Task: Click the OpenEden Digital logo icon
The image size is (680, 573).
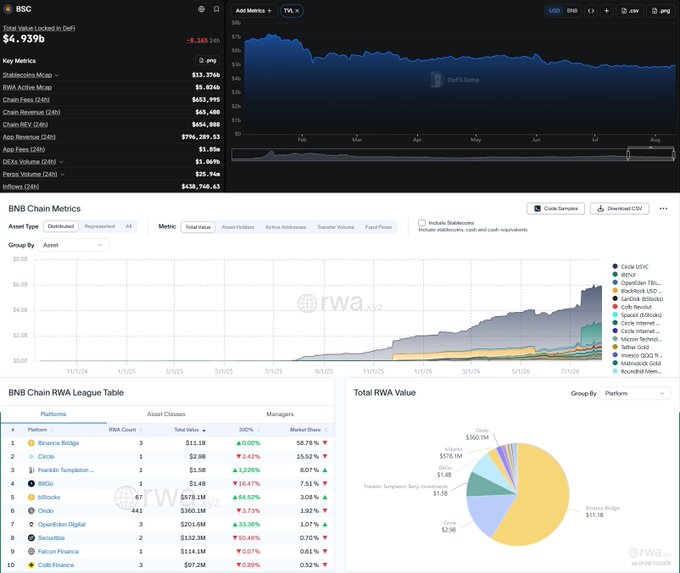Action: [x=31, y=524]
